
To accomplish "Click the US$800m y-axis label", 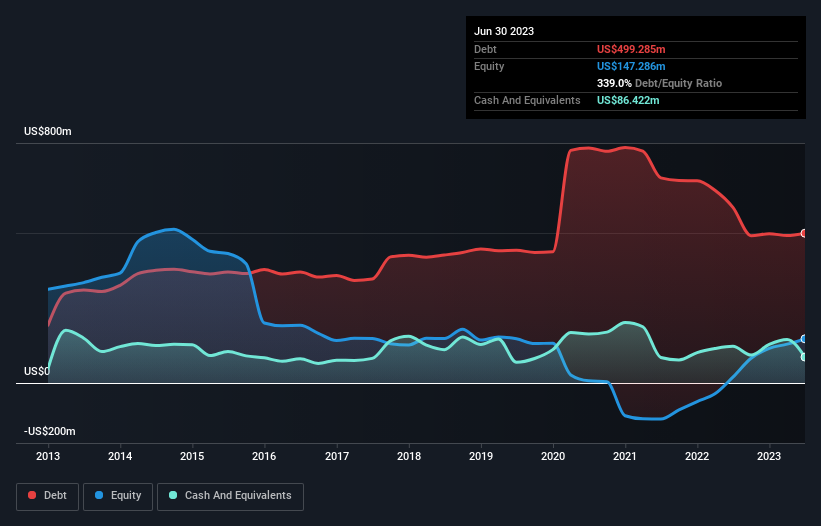I will pyautogui.click(x=48, y=131).
